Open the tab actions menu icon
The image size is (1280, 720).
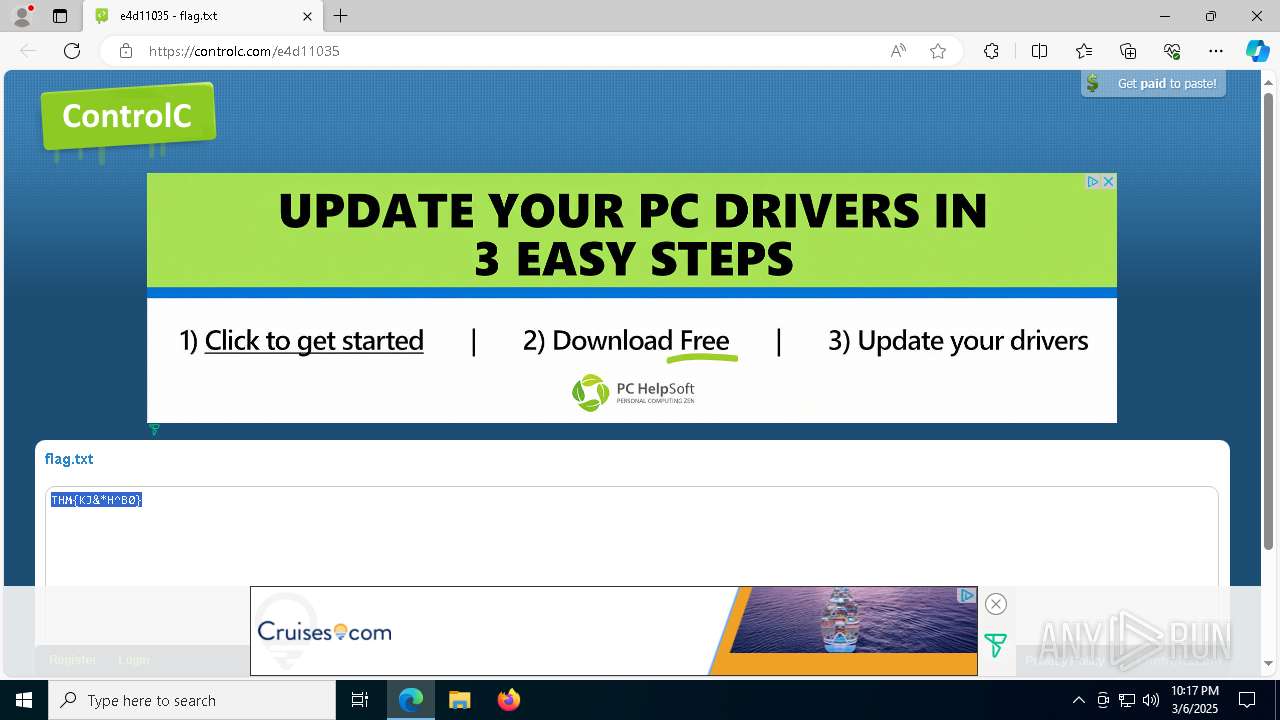pos(60,16)
